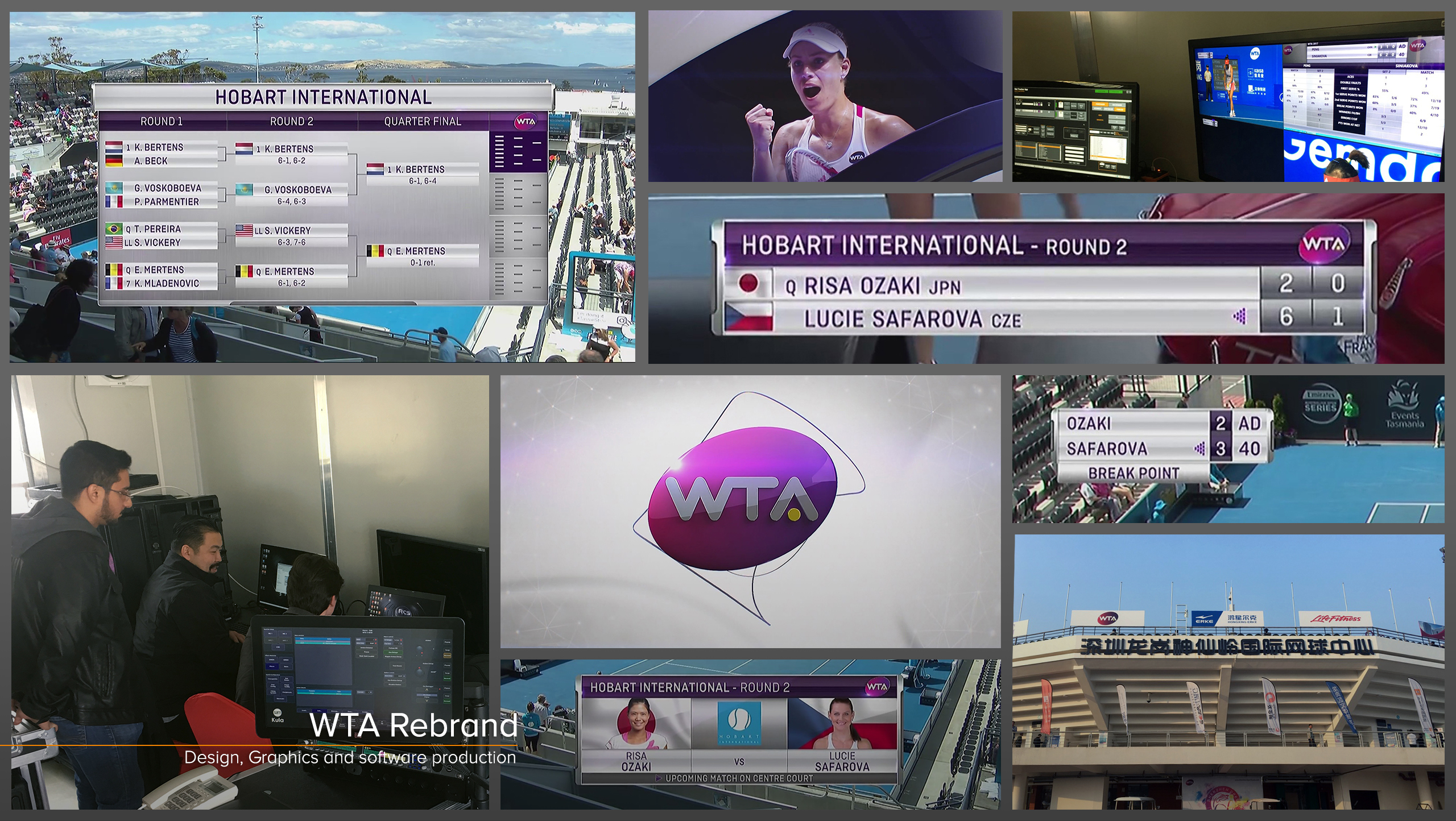Click the ERKE sponsor sign on the stadium
The width and height of the screenshot is (1456, 821).
[x=1227, y=619]
